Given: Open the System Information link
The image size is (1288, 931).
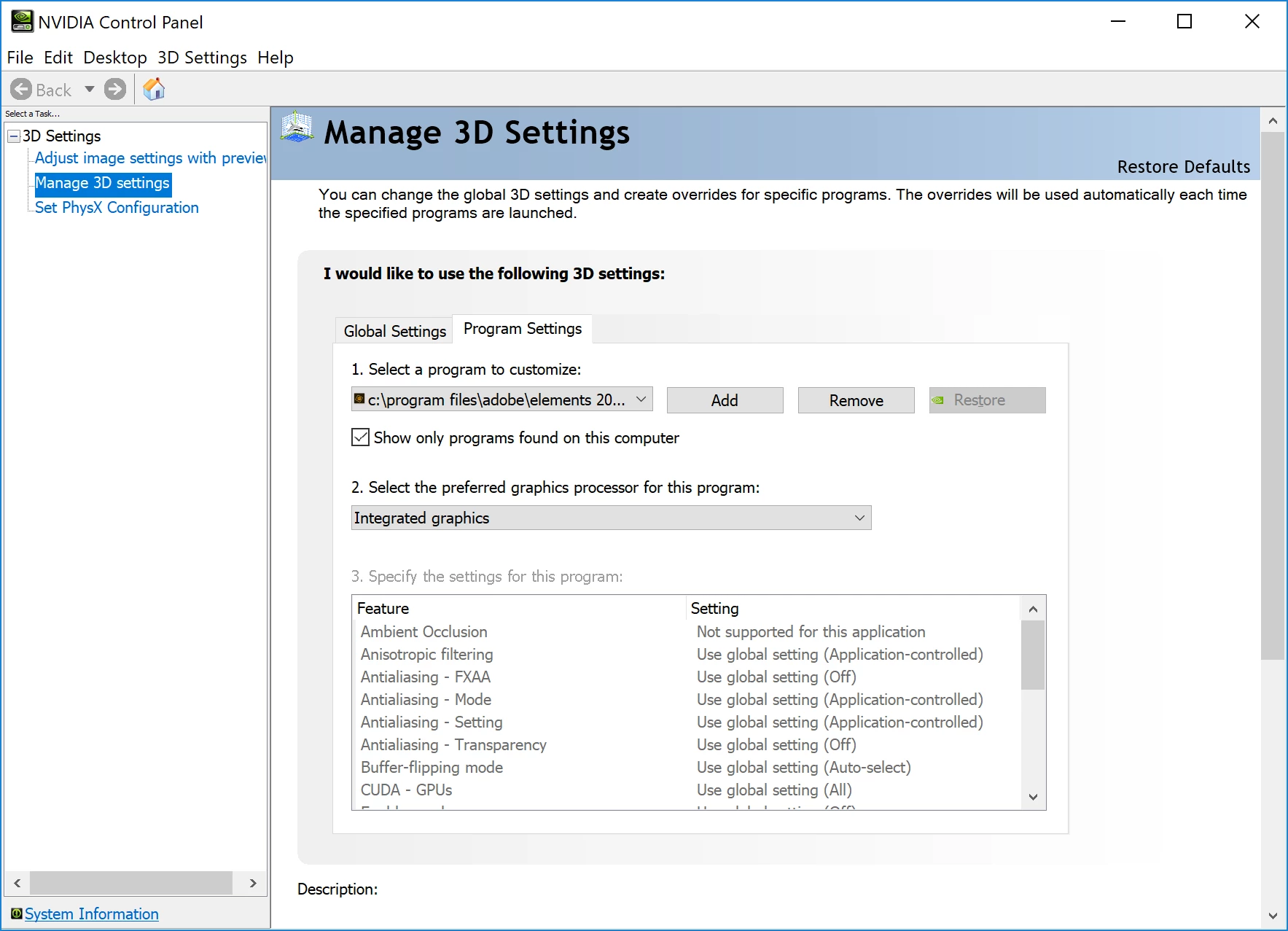Looking at the screenshot, I should click(91, 914).
